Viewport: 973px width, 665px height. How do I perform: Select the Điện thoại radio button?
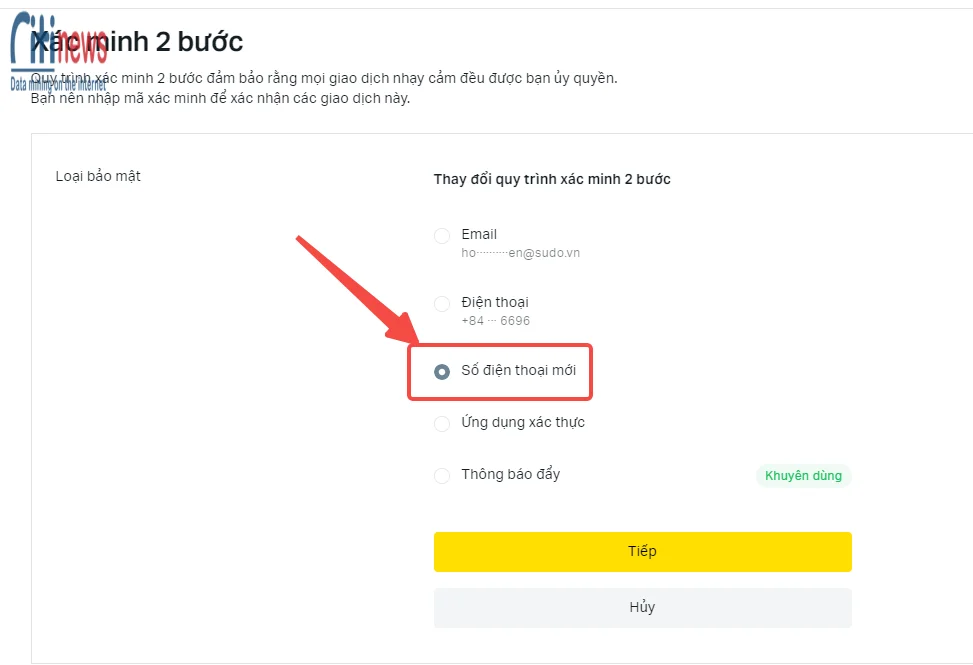coord(442,304)
